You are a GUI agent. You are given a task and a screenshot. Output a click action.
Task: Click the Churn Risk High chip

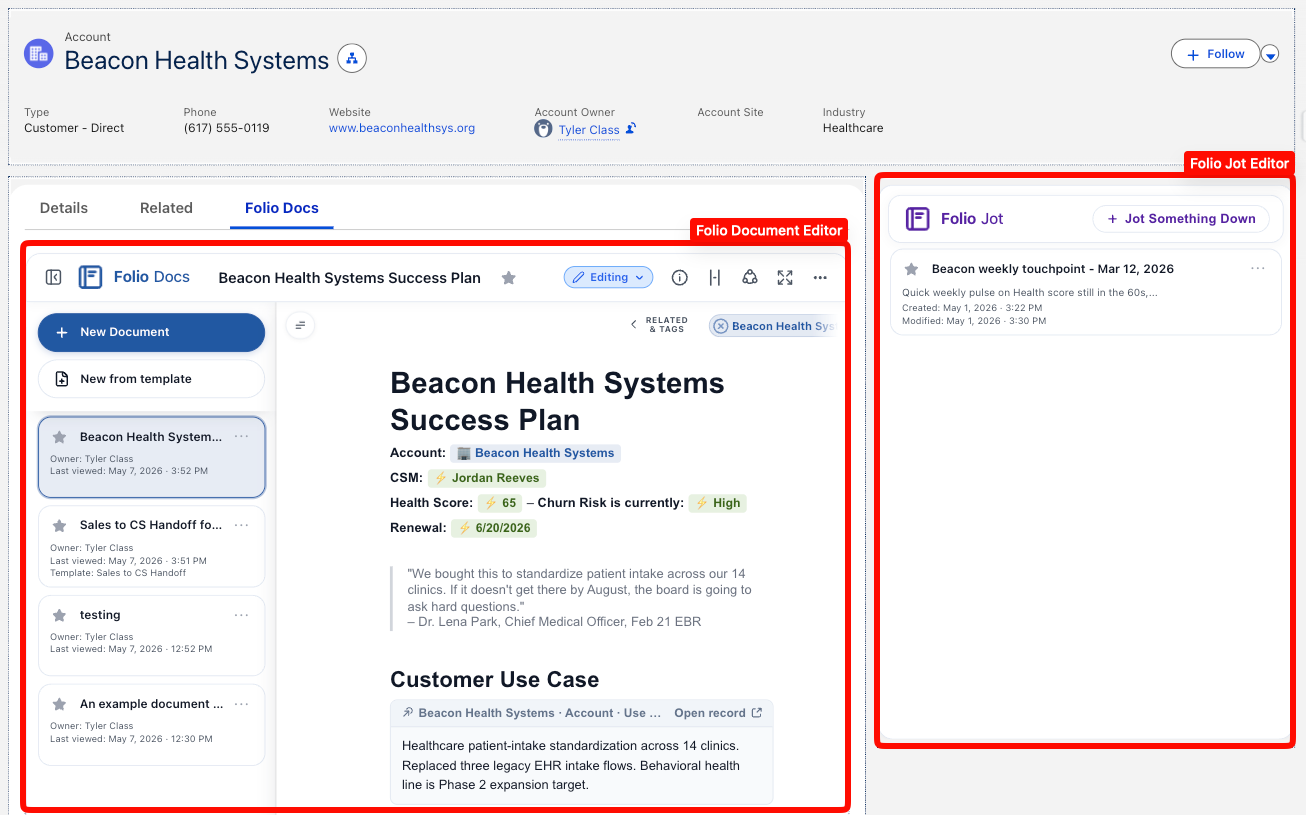tap(717, 503)
